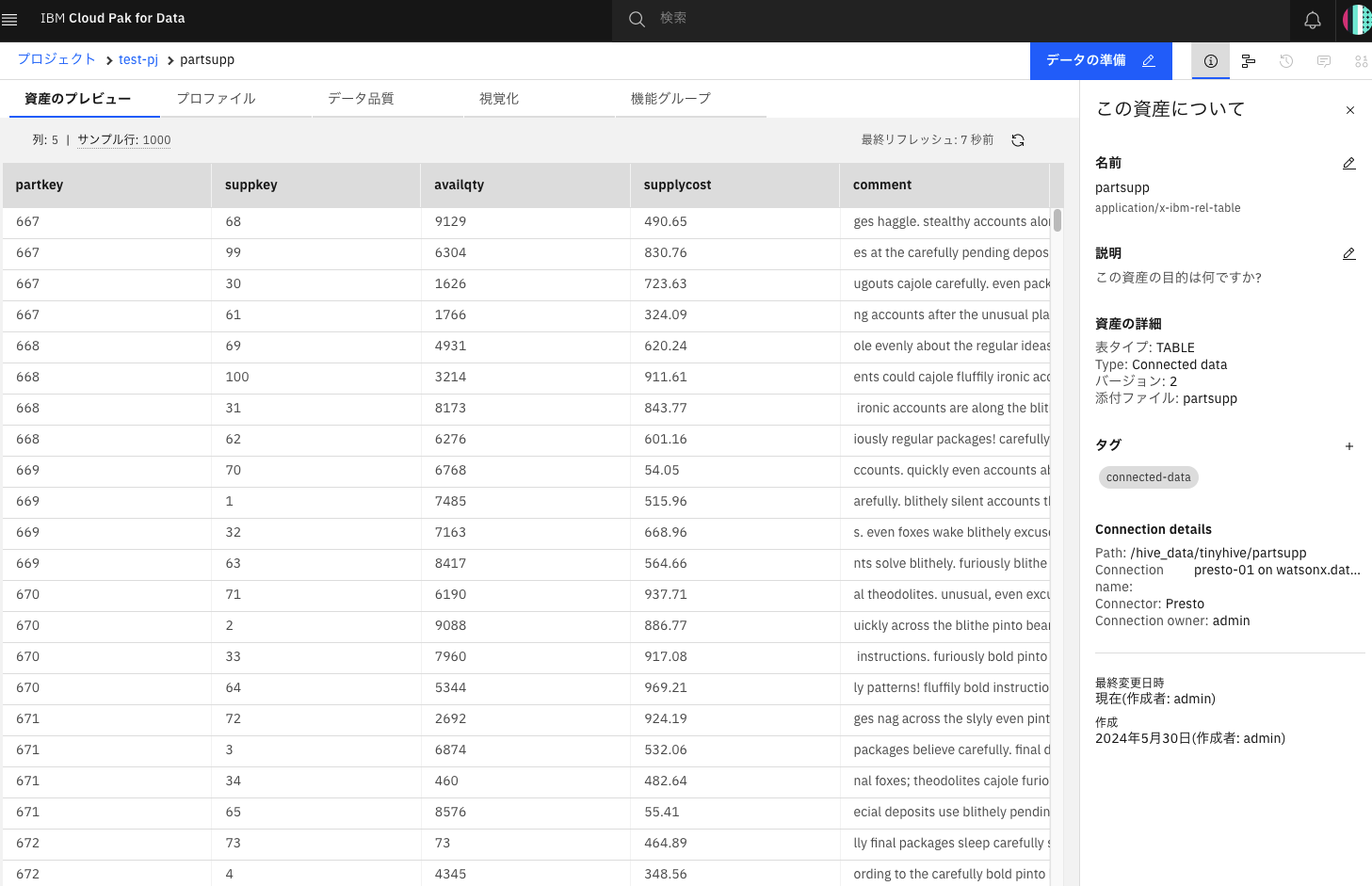The image size is (1372, 886).
Task: Click comment 'nal foxes; theodolites cajole'
Action: 944,781
